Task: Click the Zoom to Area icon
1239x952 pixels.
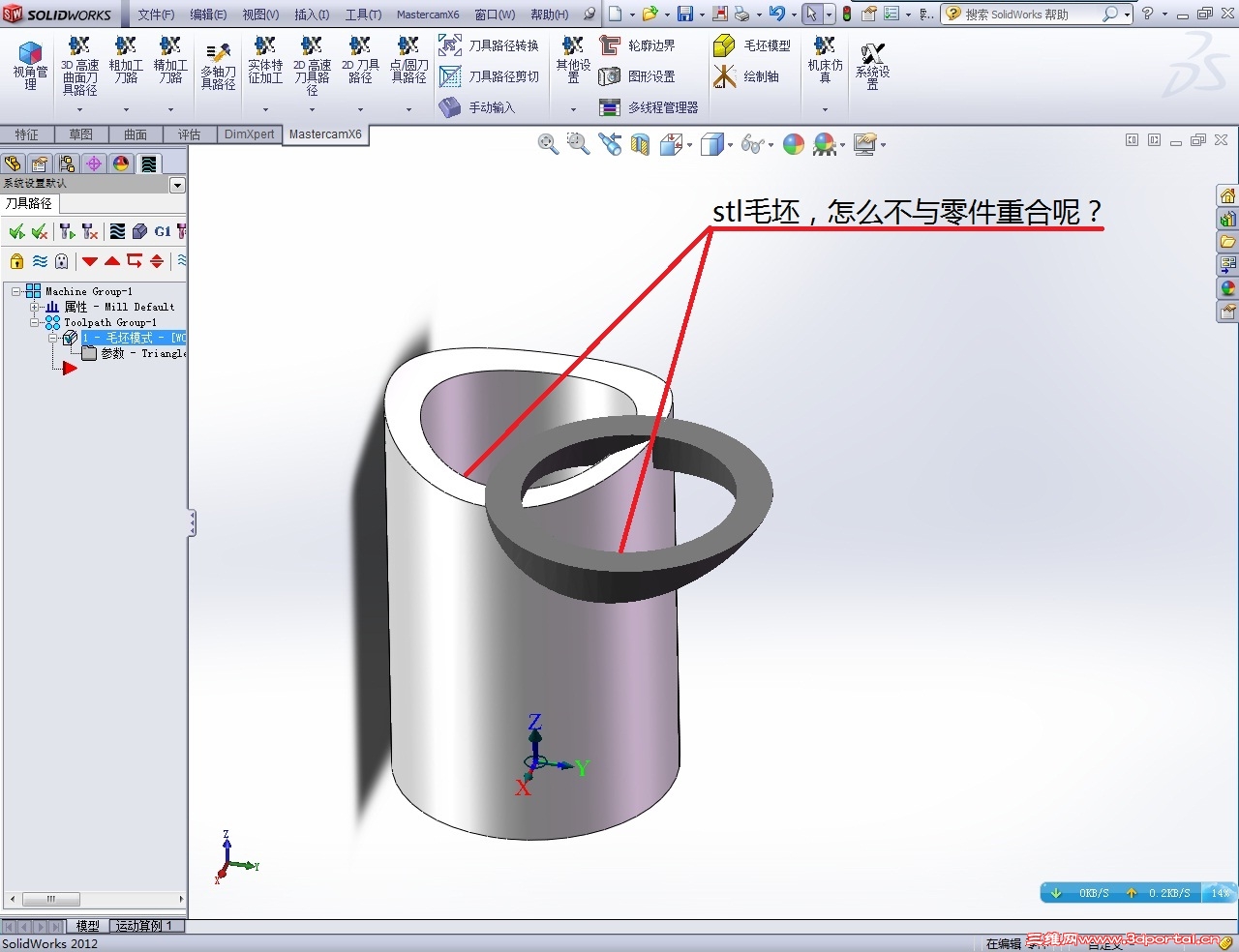Action: [x=579, y=145]
